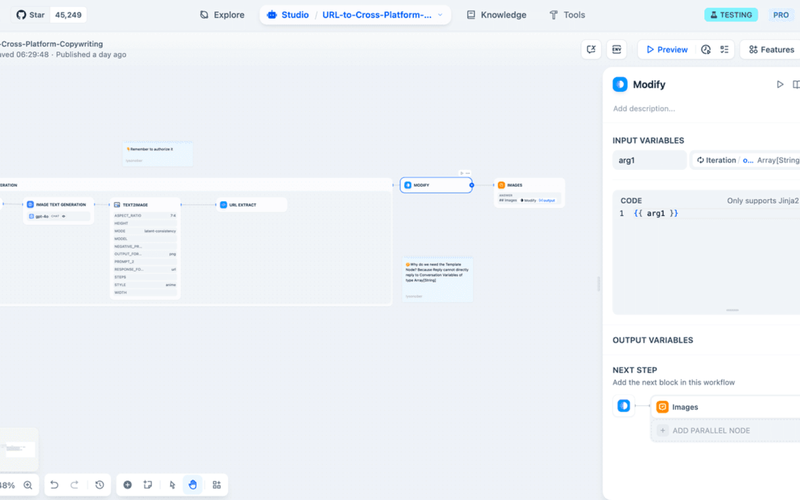Click the gpt-4o model row in LLM node
Image resolution: width=800 pixels, height=500 pixels.
pyautogui.click(x=59, y=216)
